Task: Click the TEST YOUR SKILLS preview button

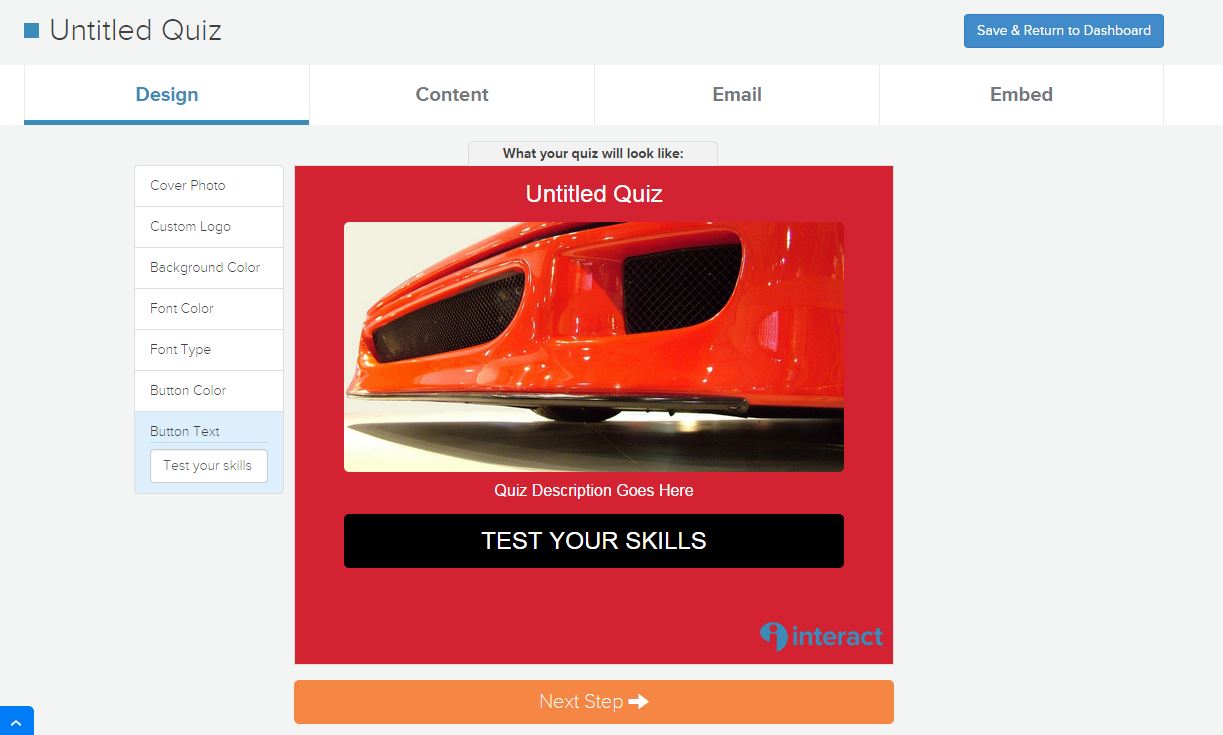Action: (594, 541)
